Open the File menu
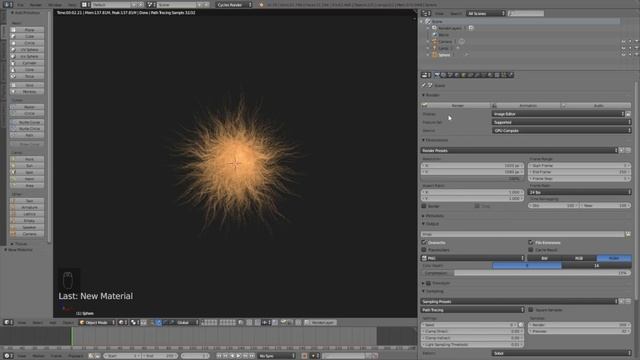 pyautogui.click(x=20, y=4)
